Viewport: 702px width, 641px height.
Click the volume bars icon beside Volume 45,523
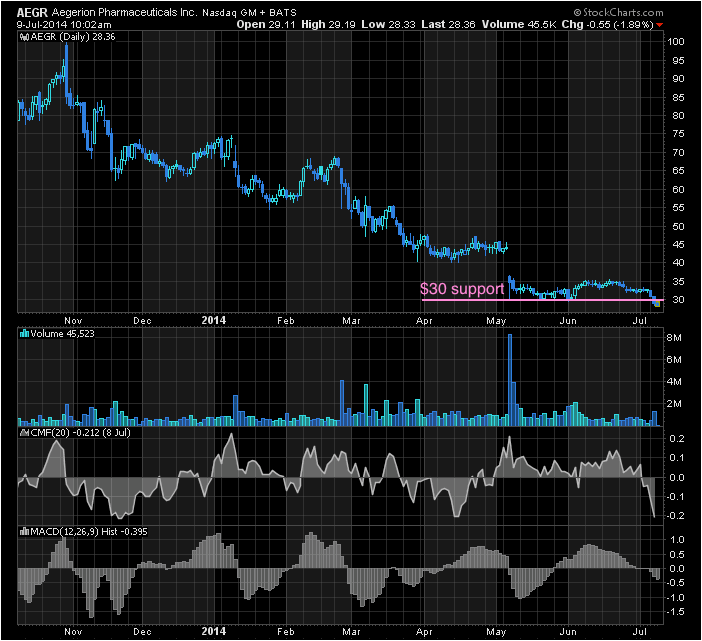[x=24, y=333]
